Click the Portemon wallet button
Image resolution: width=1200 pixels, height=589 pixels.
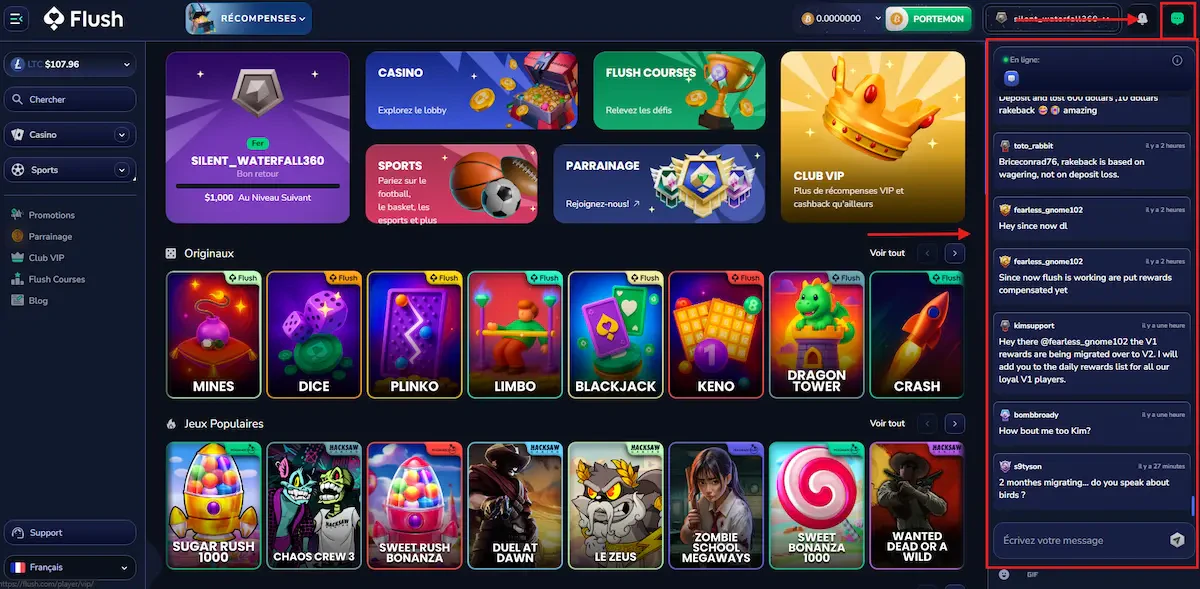(x=928, y=18)
